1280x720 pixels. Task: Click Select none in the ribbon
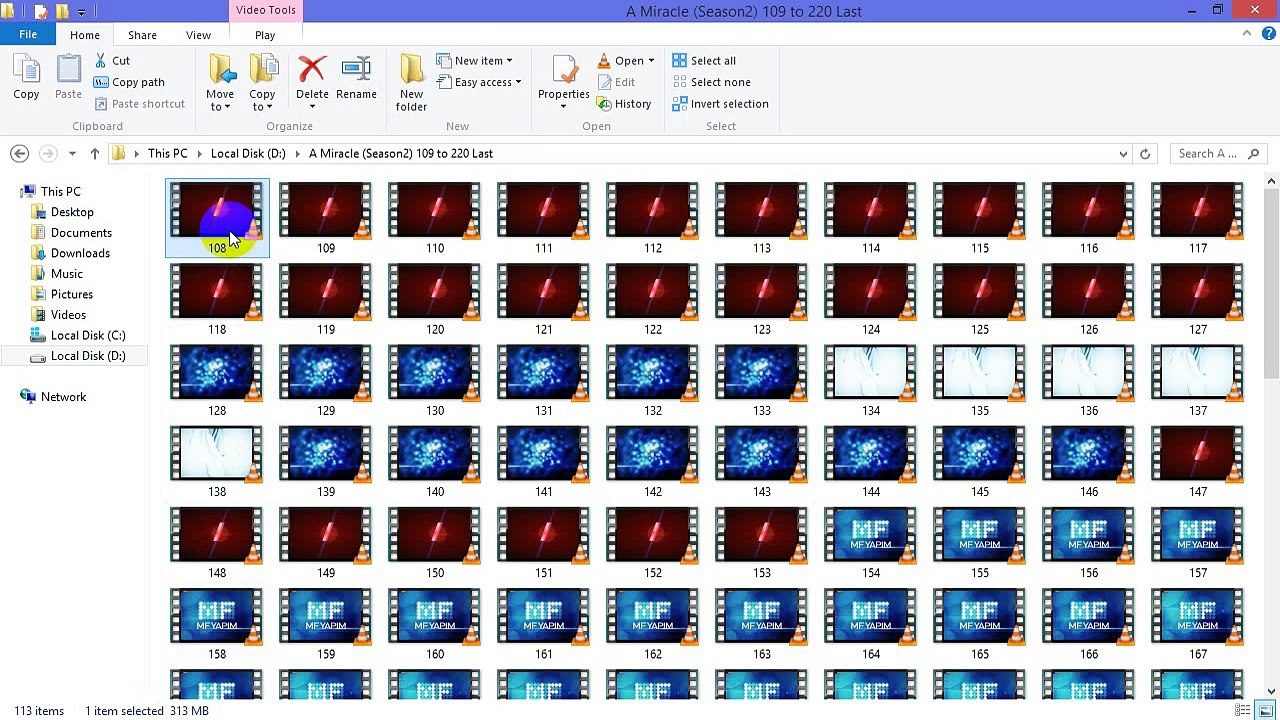[711, 82]
